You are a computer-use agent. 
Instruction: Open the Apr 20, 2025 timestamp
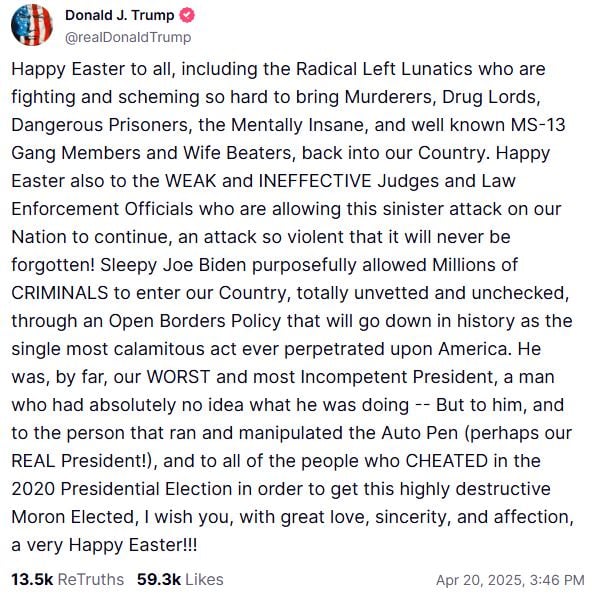pyautogui.click(x=480, y=580)
